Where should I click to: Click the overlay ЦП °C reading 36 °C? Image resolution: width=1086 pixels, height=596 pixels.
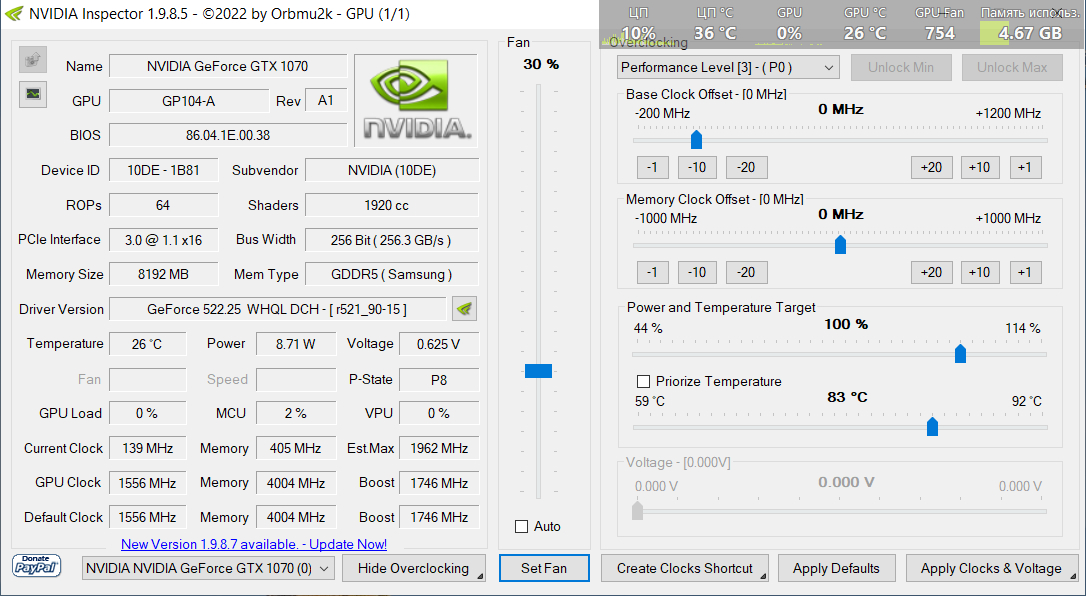pos(714,33)
